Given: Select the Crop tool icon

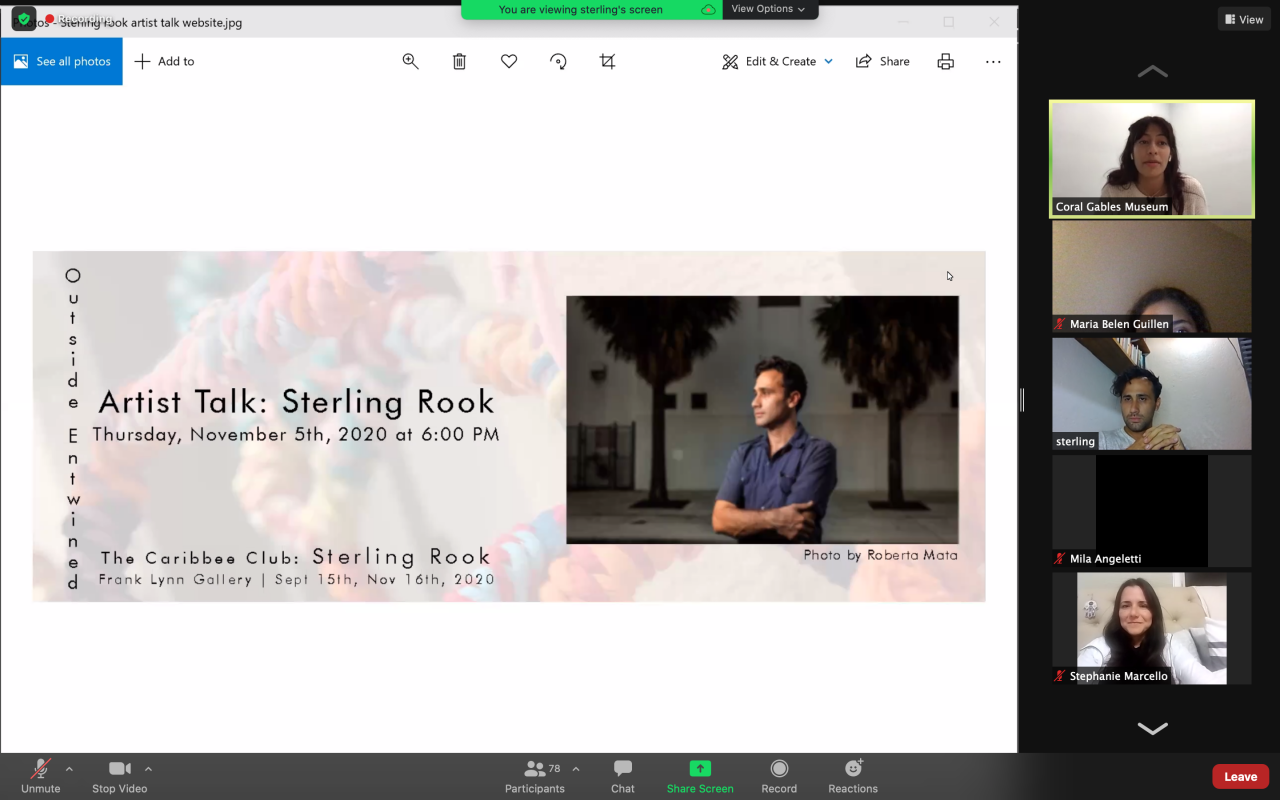Looking at the screenshot, I should click(607, 61).
